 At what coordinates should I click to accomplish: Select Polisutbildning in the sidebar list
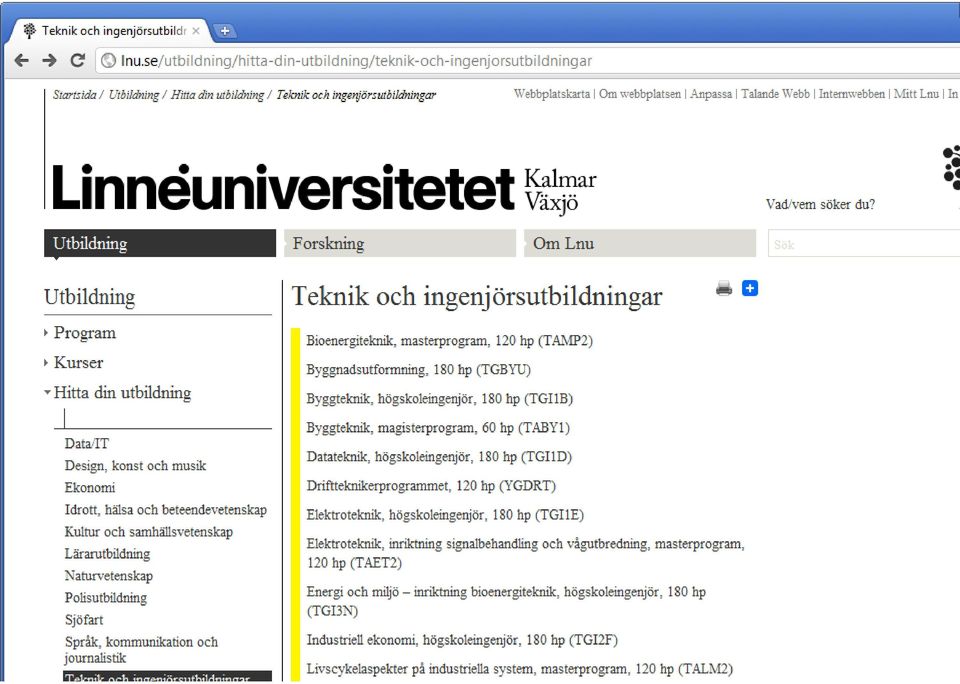click(x=106, y=598)
